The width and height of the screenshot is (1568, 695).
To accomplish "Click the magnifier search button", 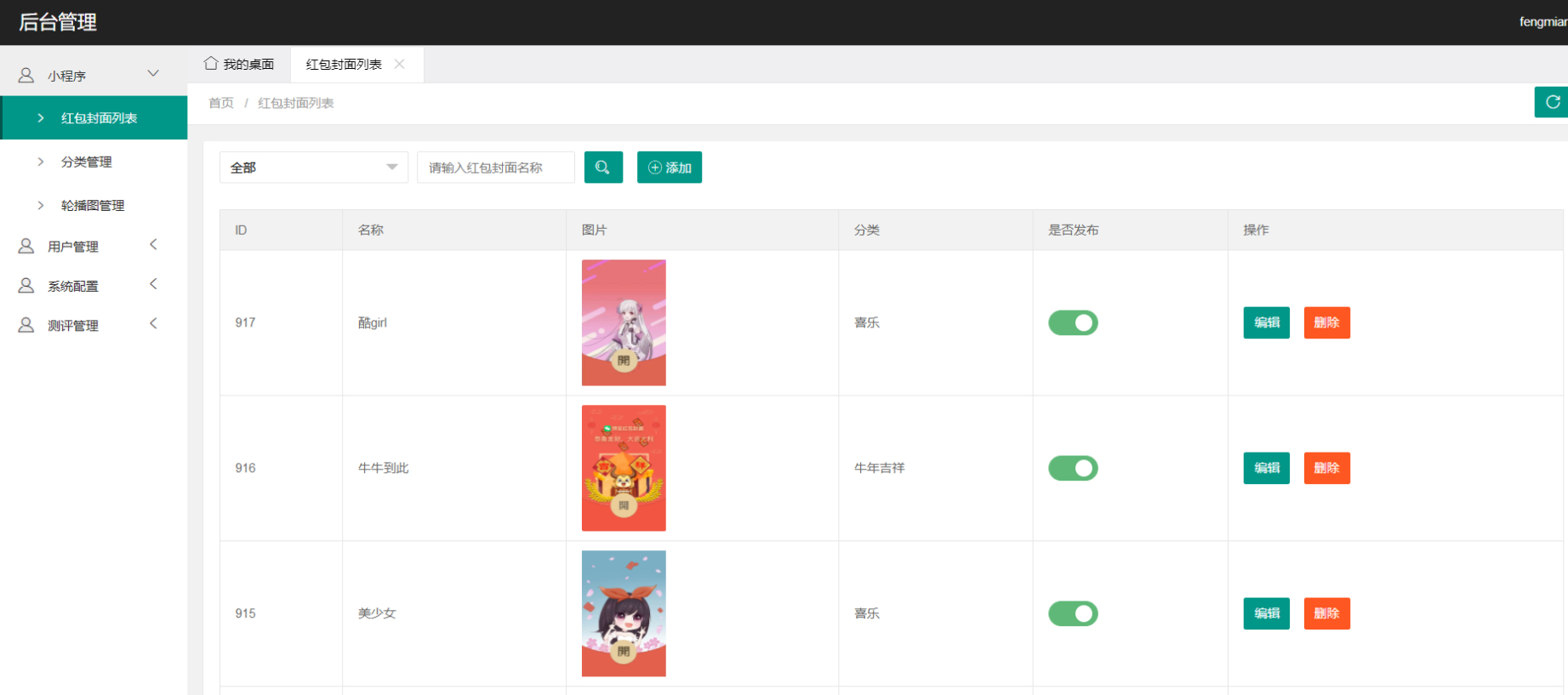I will 603,168.
